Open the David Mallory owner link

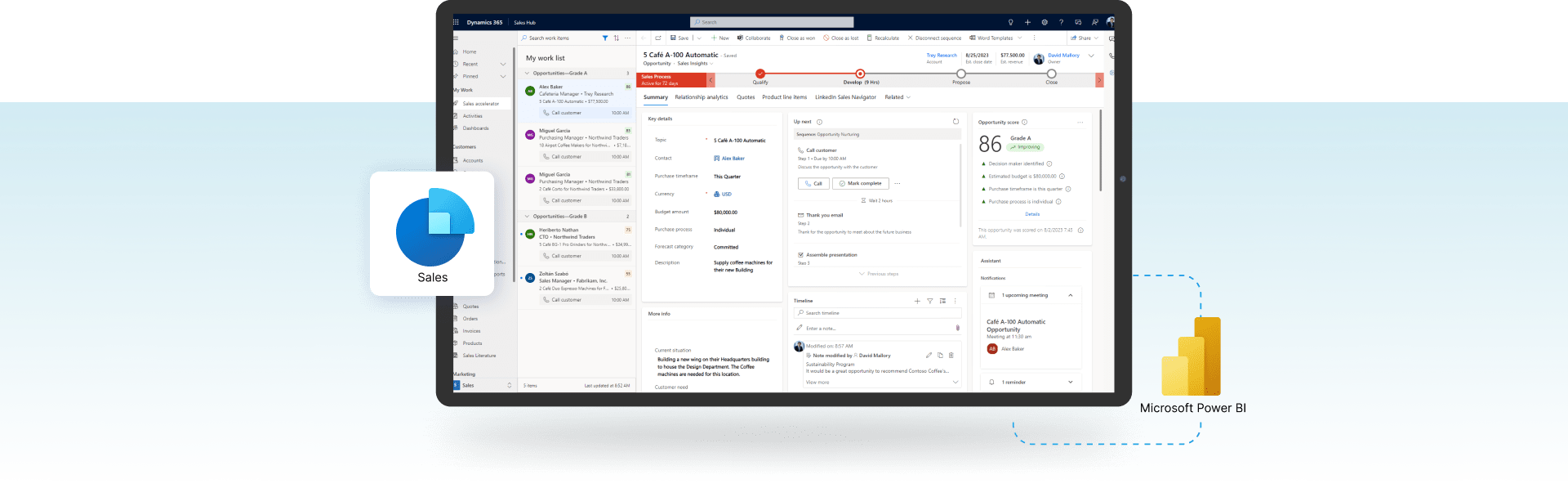click(x=1063, y=56)
